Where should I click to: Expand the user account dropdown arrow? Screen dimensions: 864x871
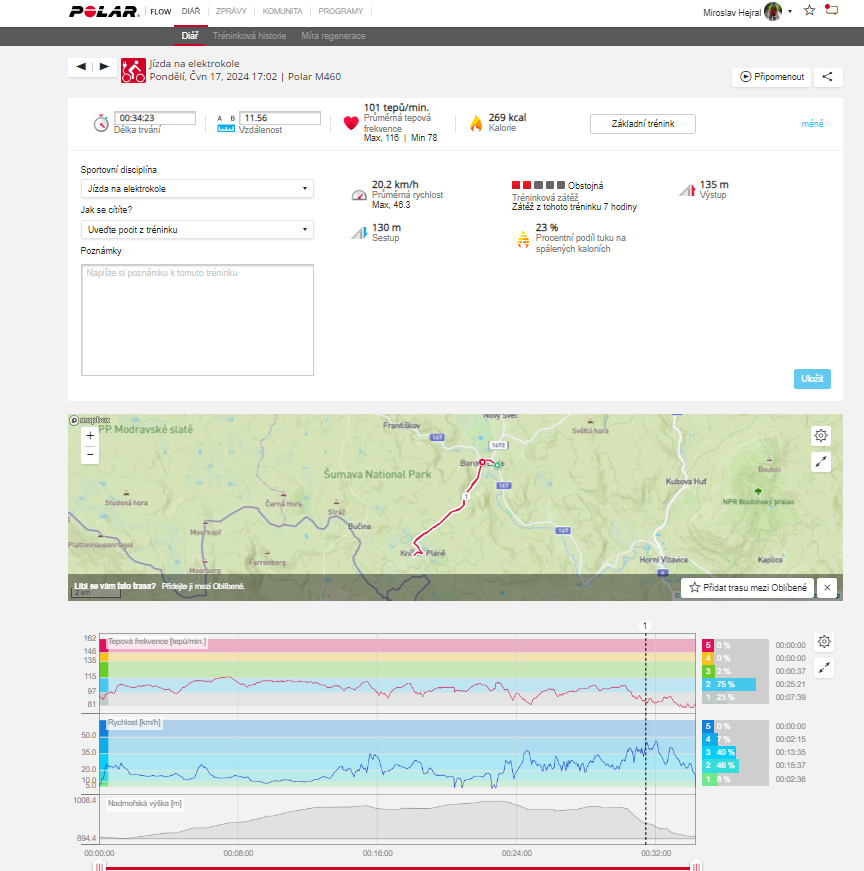(x=790, y=12)
